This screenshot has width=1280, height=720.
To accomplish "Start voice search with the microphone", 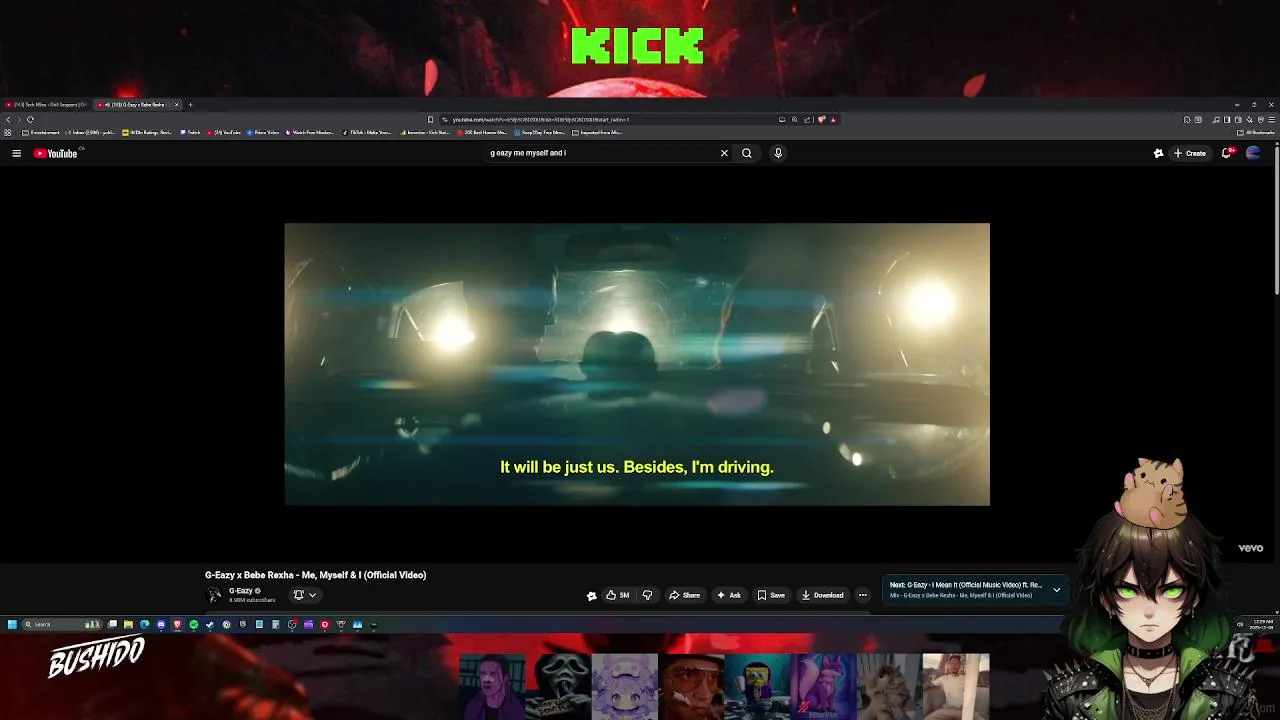I will point(778,153).
